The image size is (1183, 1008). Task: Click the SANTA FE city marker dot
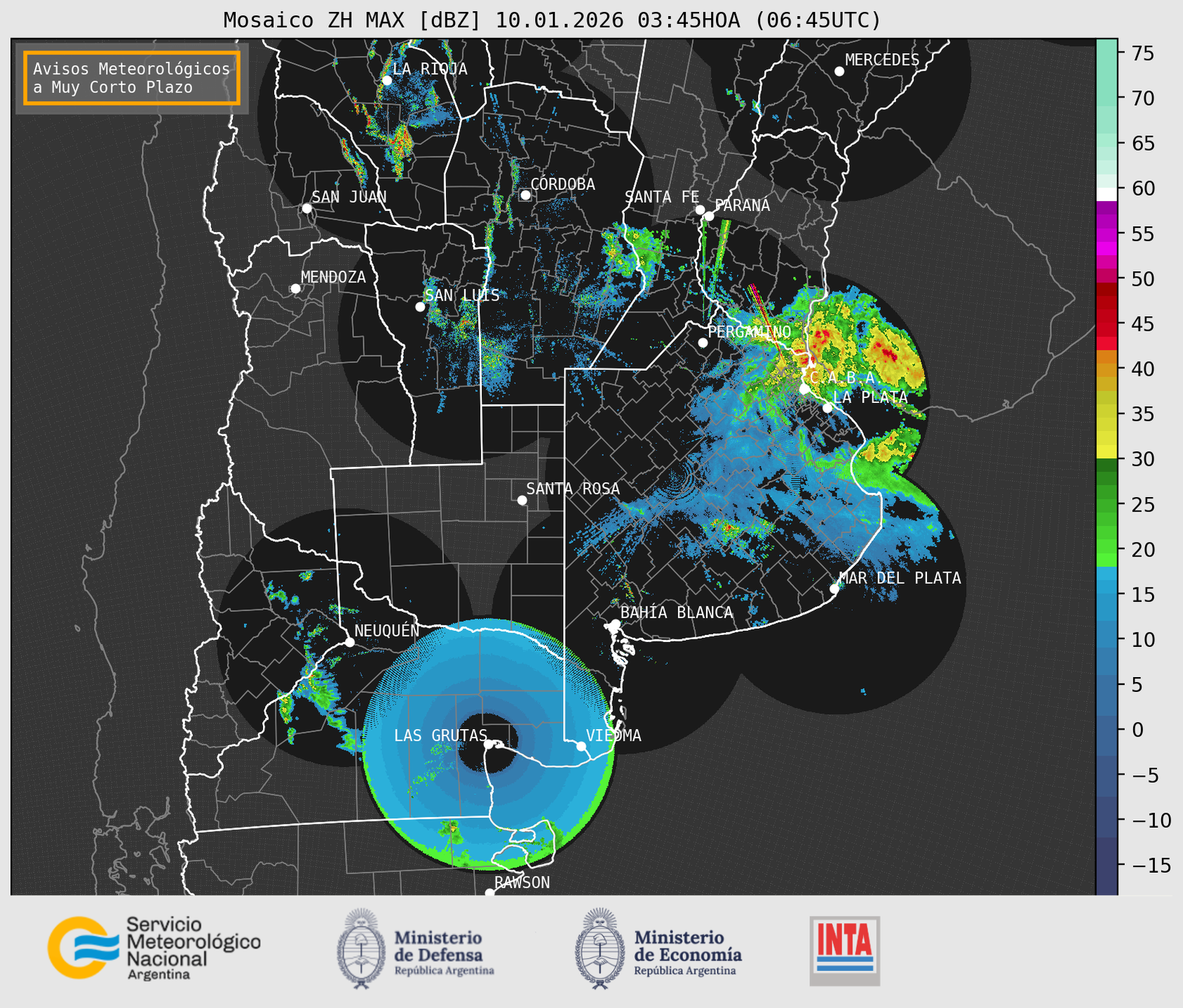tap(700, 210)
